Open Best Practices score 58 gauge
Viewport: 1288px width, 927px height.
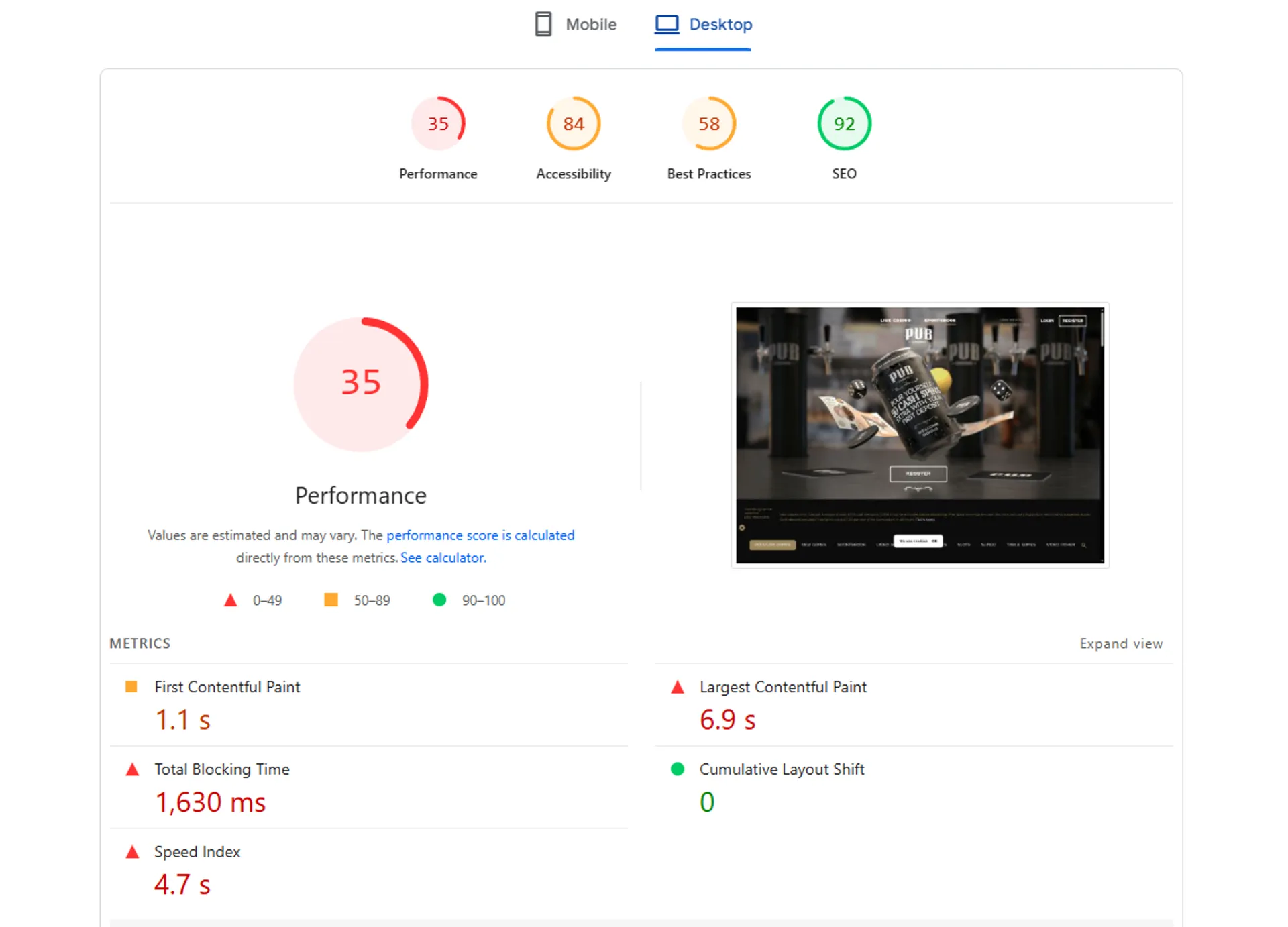pos(708,124)
